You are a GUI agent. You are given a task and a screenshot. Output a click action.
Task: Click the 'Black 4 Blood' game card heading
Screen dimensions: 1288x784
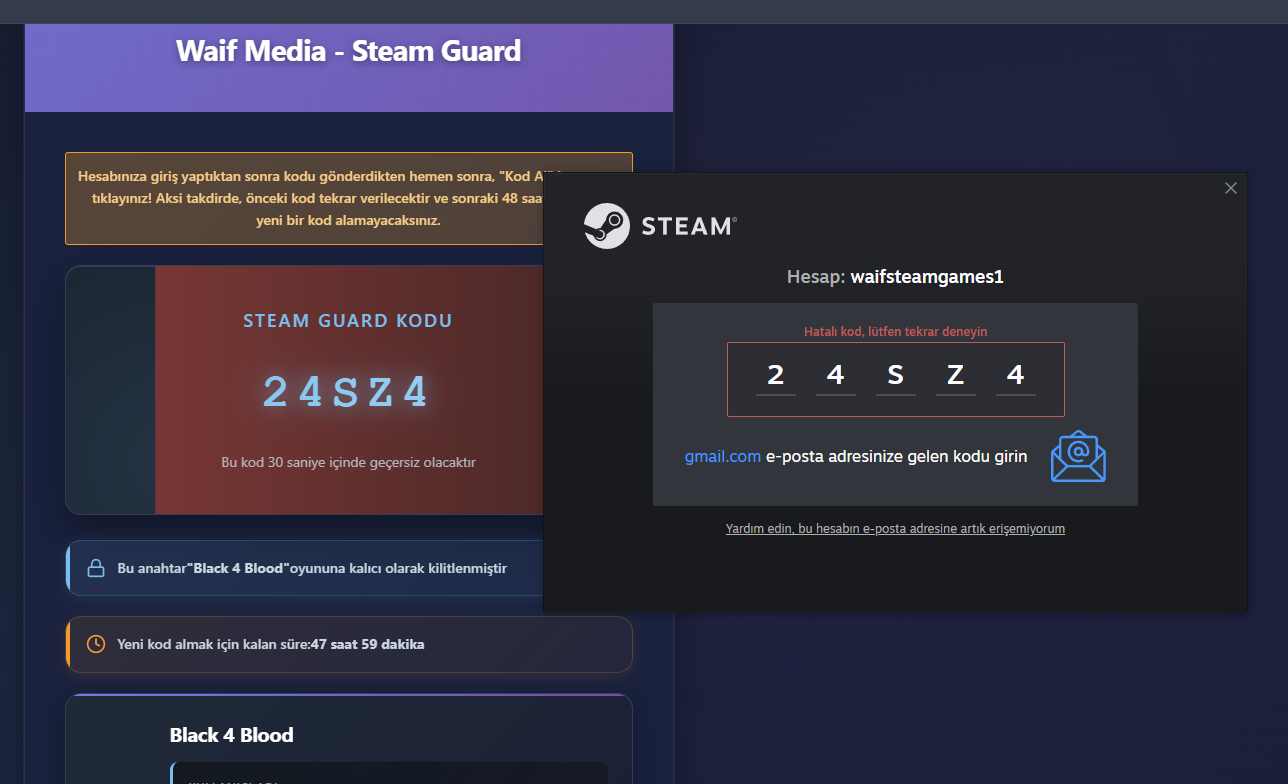click(x=232, y=735)
